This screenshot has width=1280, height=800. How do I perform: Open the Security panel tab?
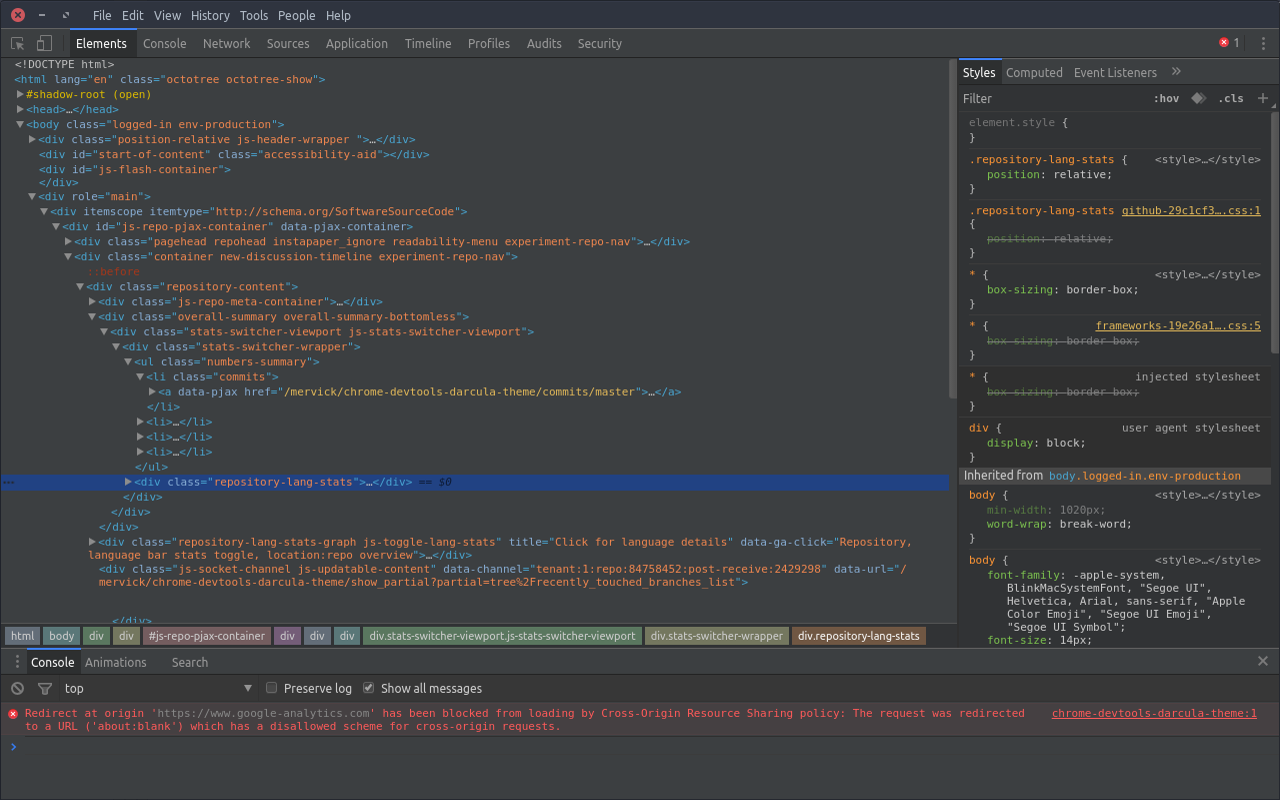pos(599,43)
